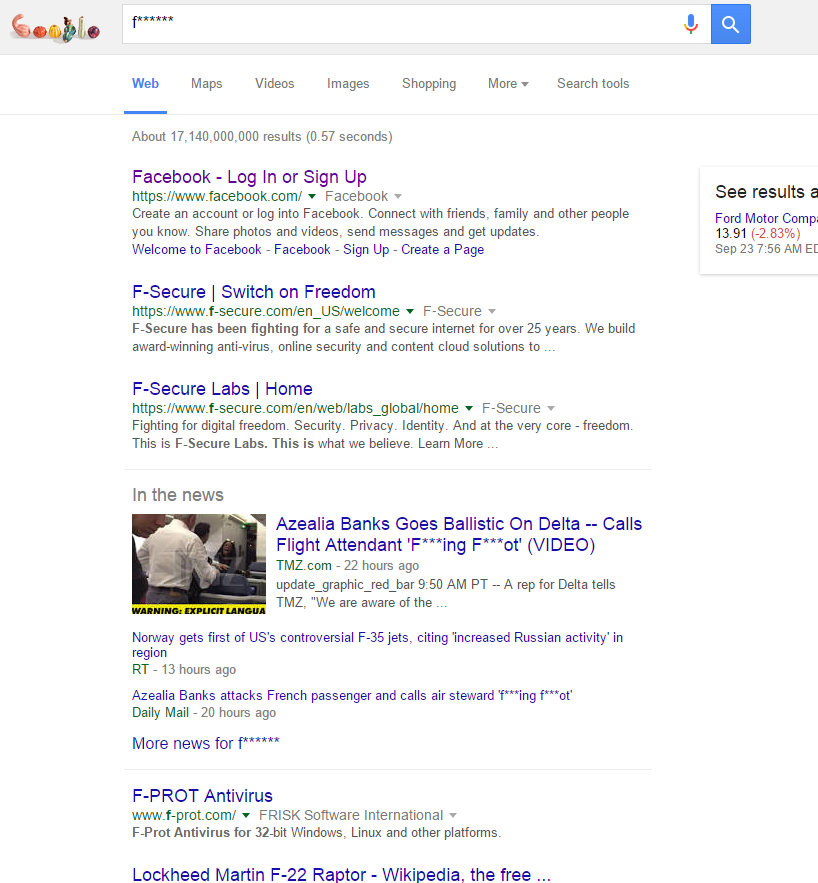The image size is (818, 883).
Task: Switch to the Videos tab
Action: [274, 84]
